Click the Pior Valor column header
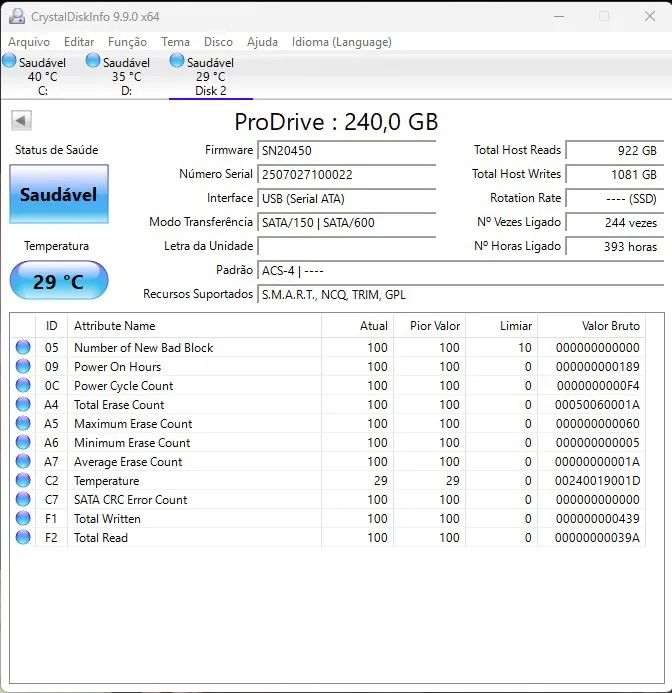672x693 pixels. coord(430,326)
